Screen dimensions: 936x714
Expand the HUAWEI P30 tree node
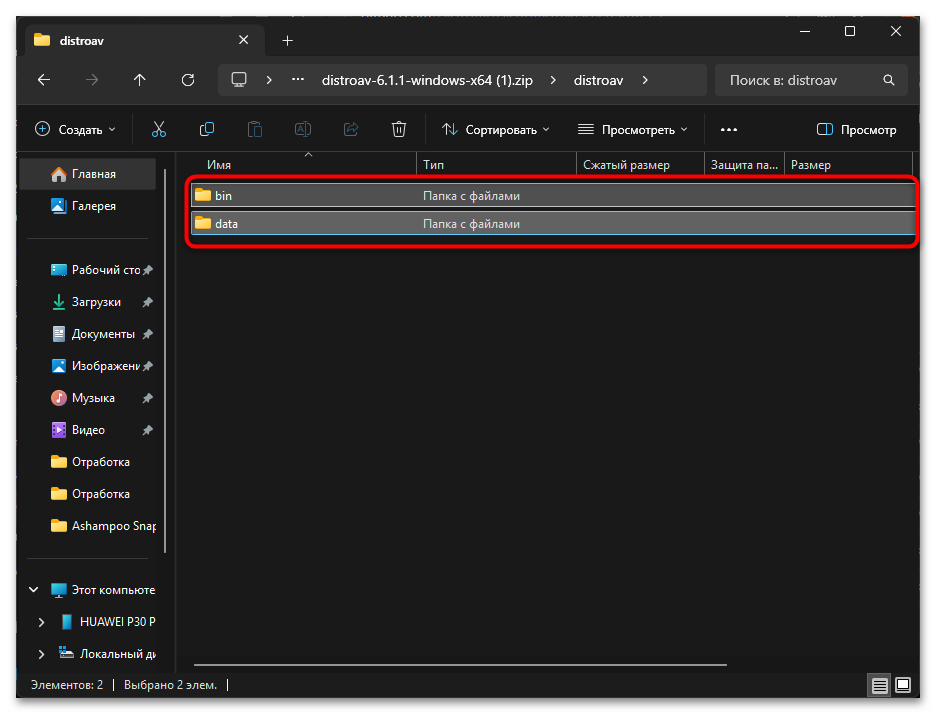(41, 622)
